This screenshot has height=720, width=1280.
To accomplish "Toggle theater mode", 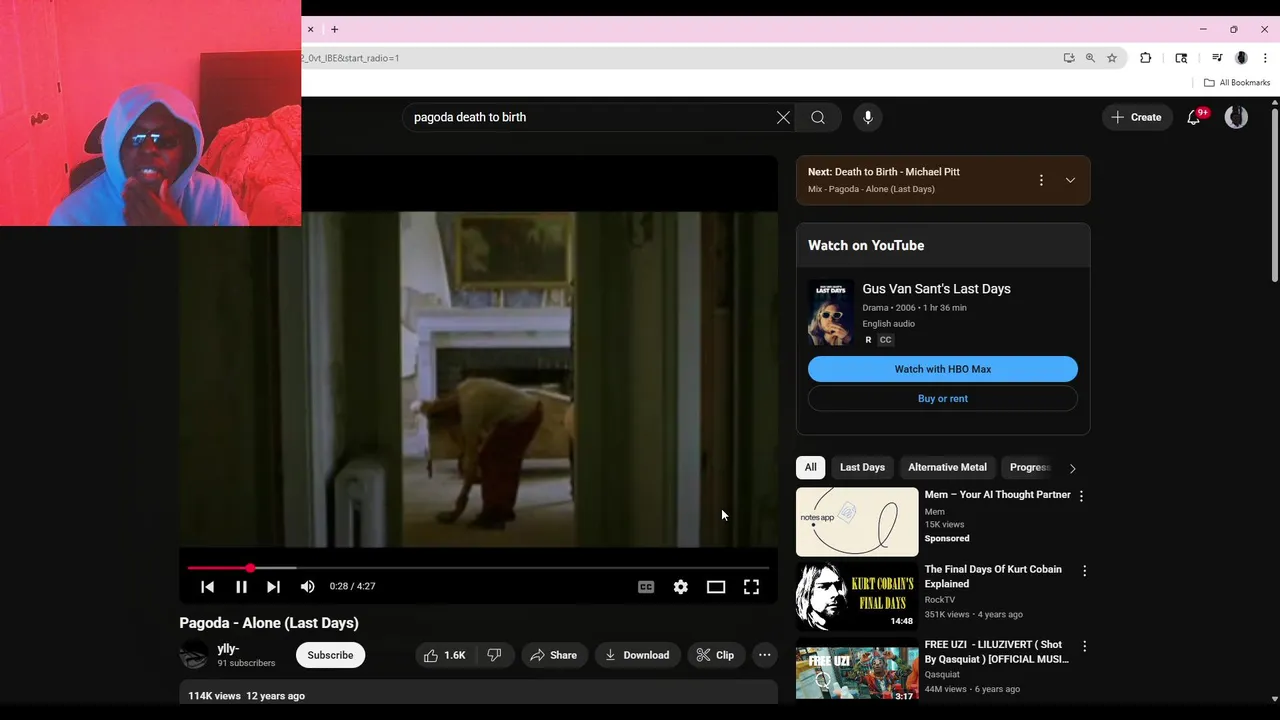I will 716,587.
